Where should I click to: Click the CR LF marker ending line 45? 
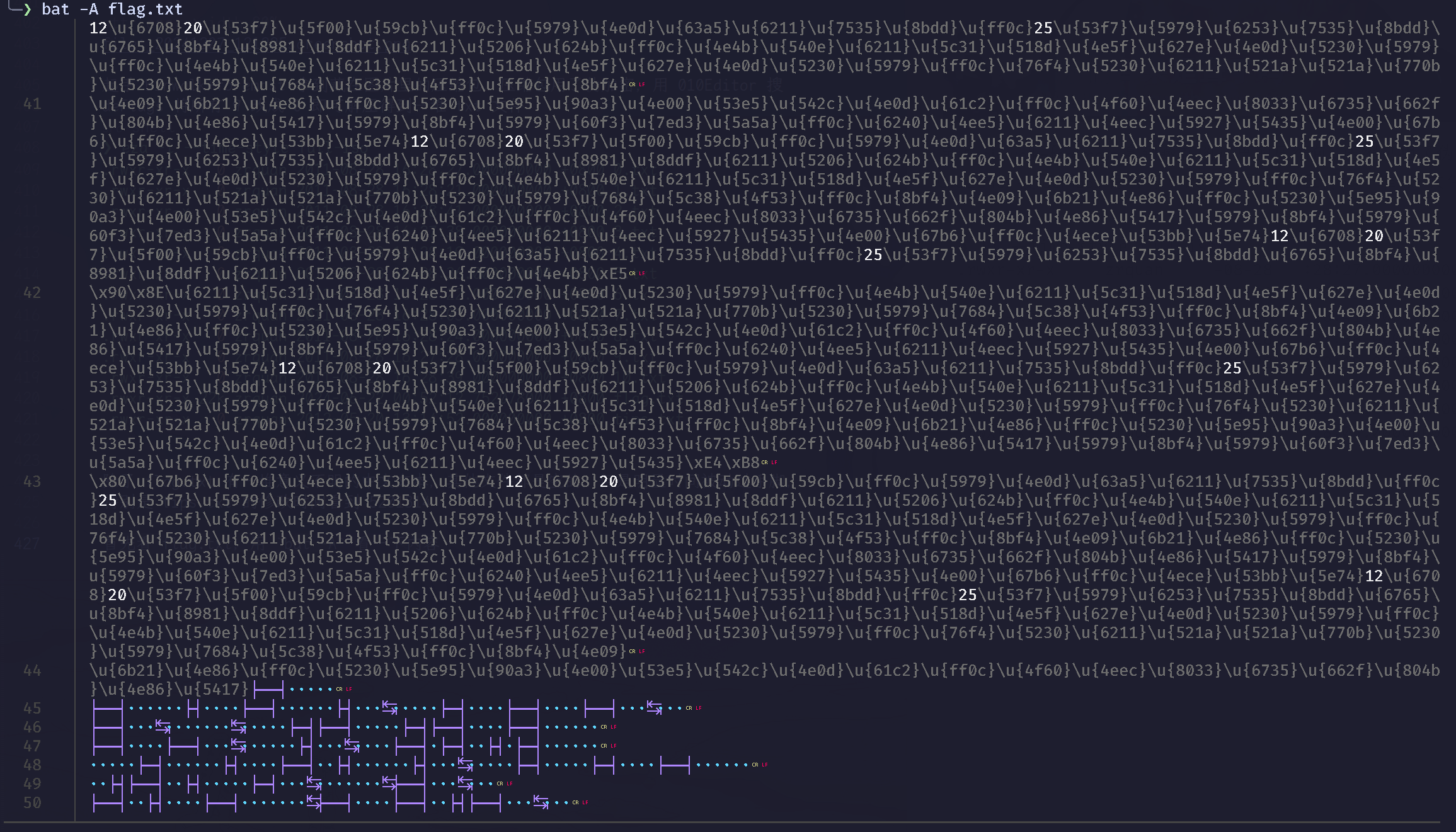coord(694,708)
